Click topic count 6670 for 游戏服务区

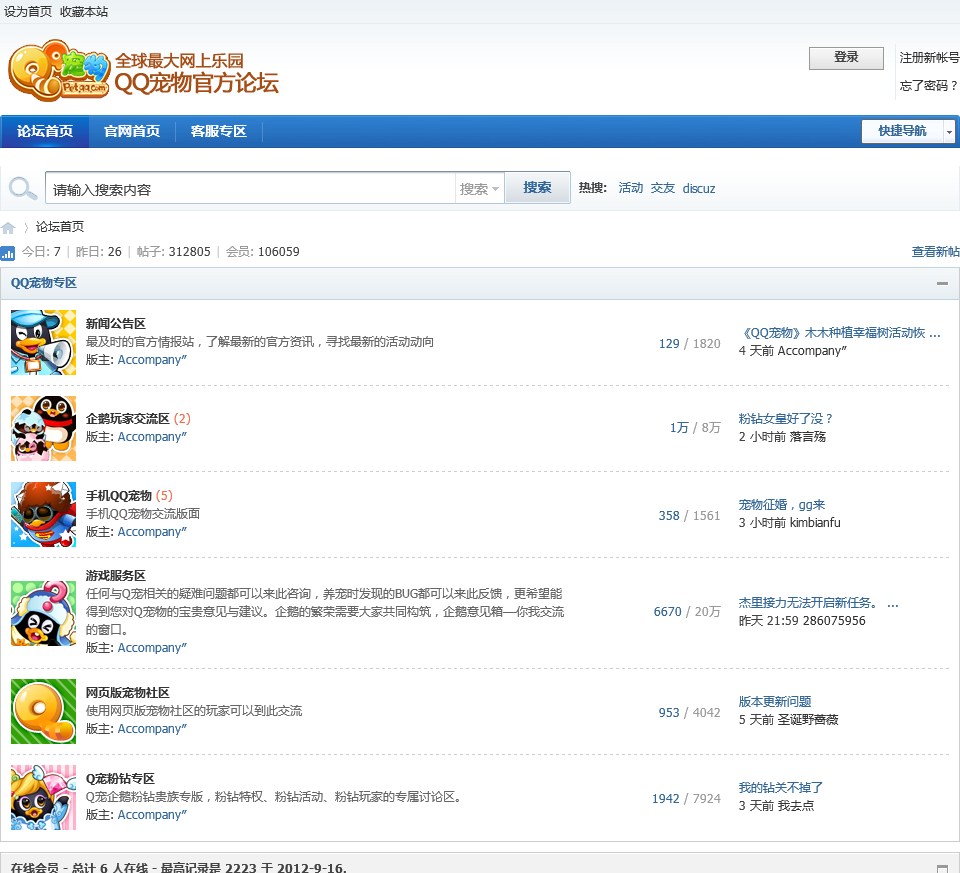pyautogui.click(x=667, y=612)
